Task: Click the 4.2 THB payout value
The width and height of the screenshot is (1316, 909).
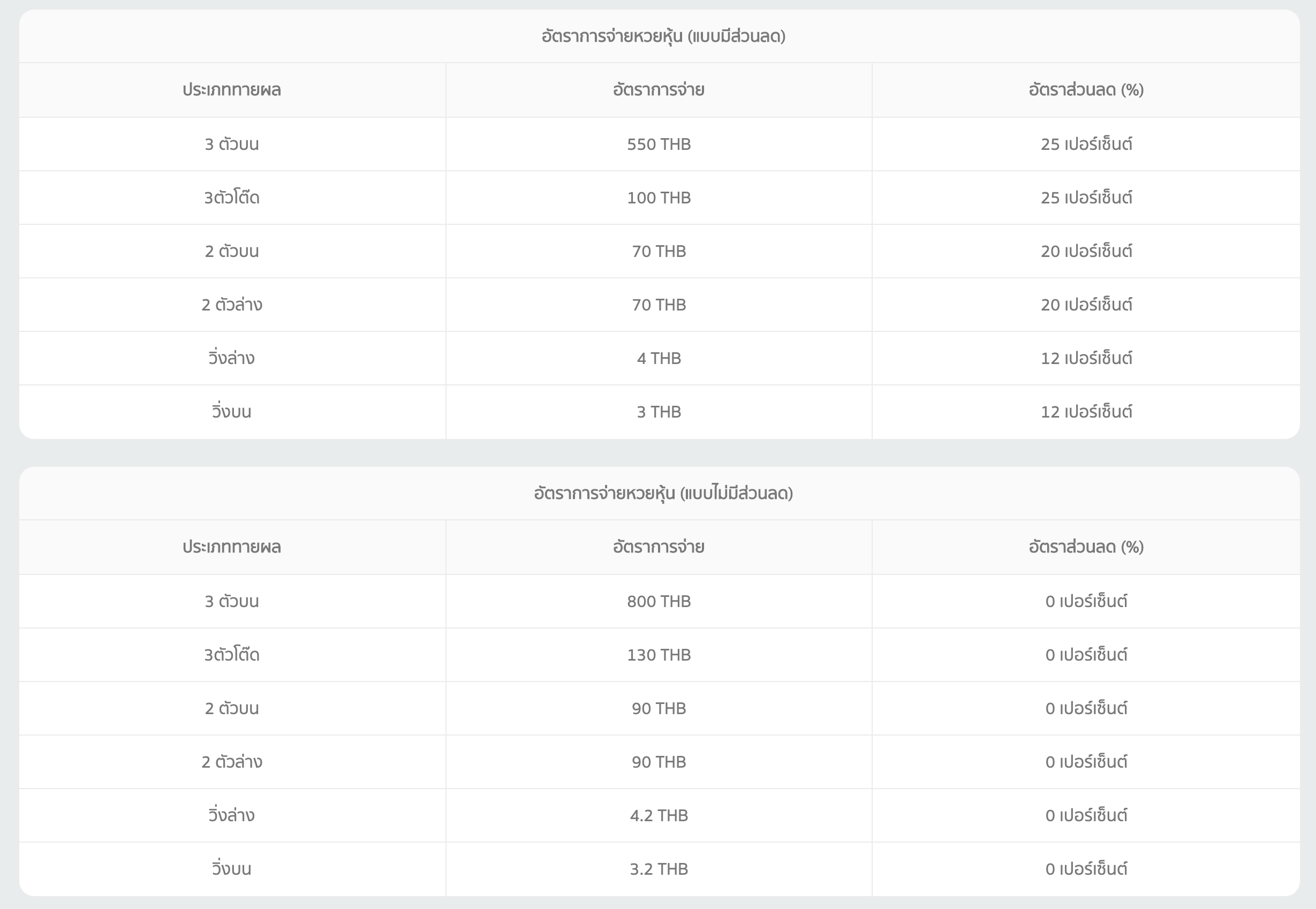Action: click(x=659, y=816)
